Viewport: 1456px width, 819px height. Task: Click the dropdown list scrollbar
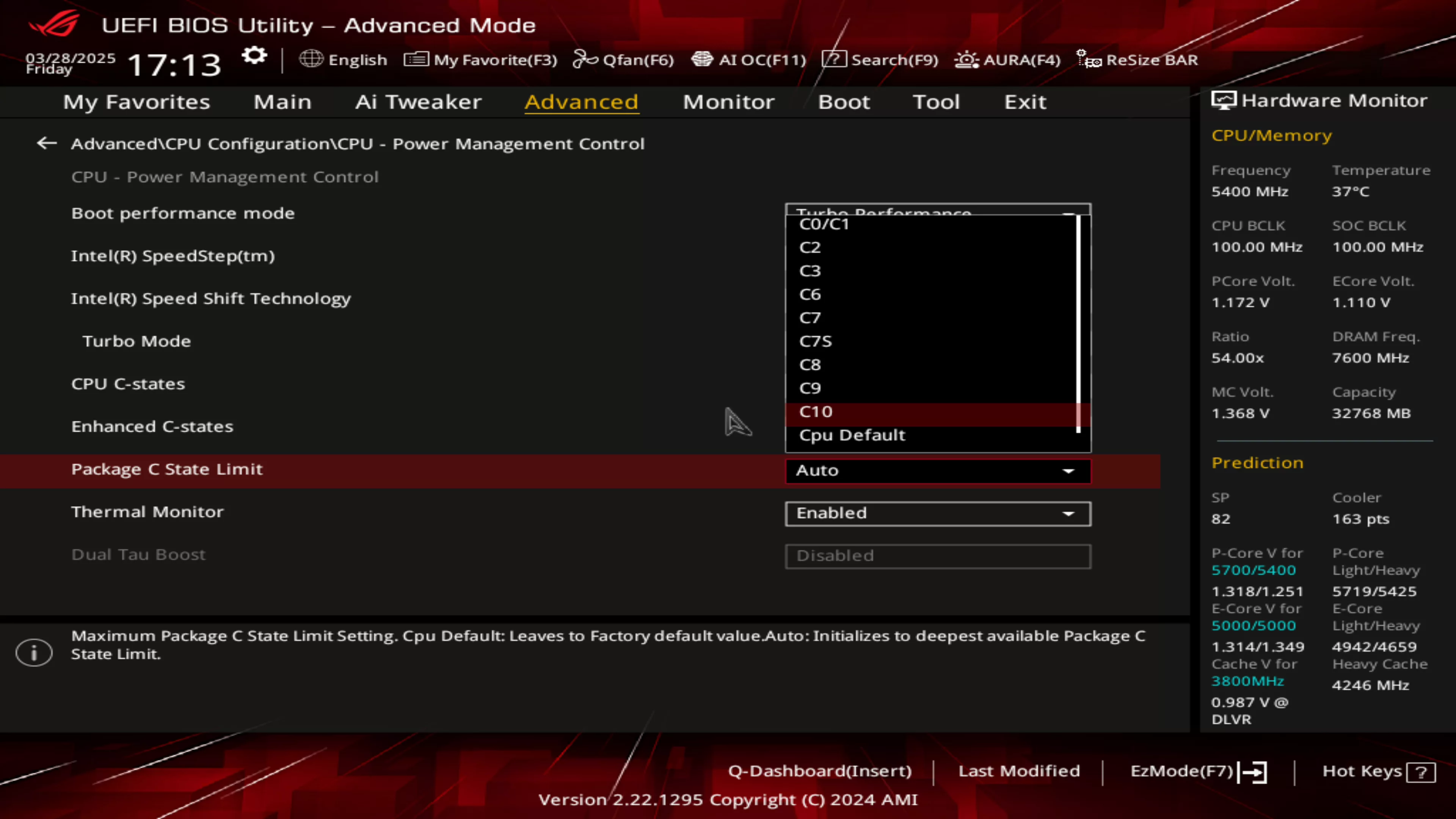click(1078, 324)
